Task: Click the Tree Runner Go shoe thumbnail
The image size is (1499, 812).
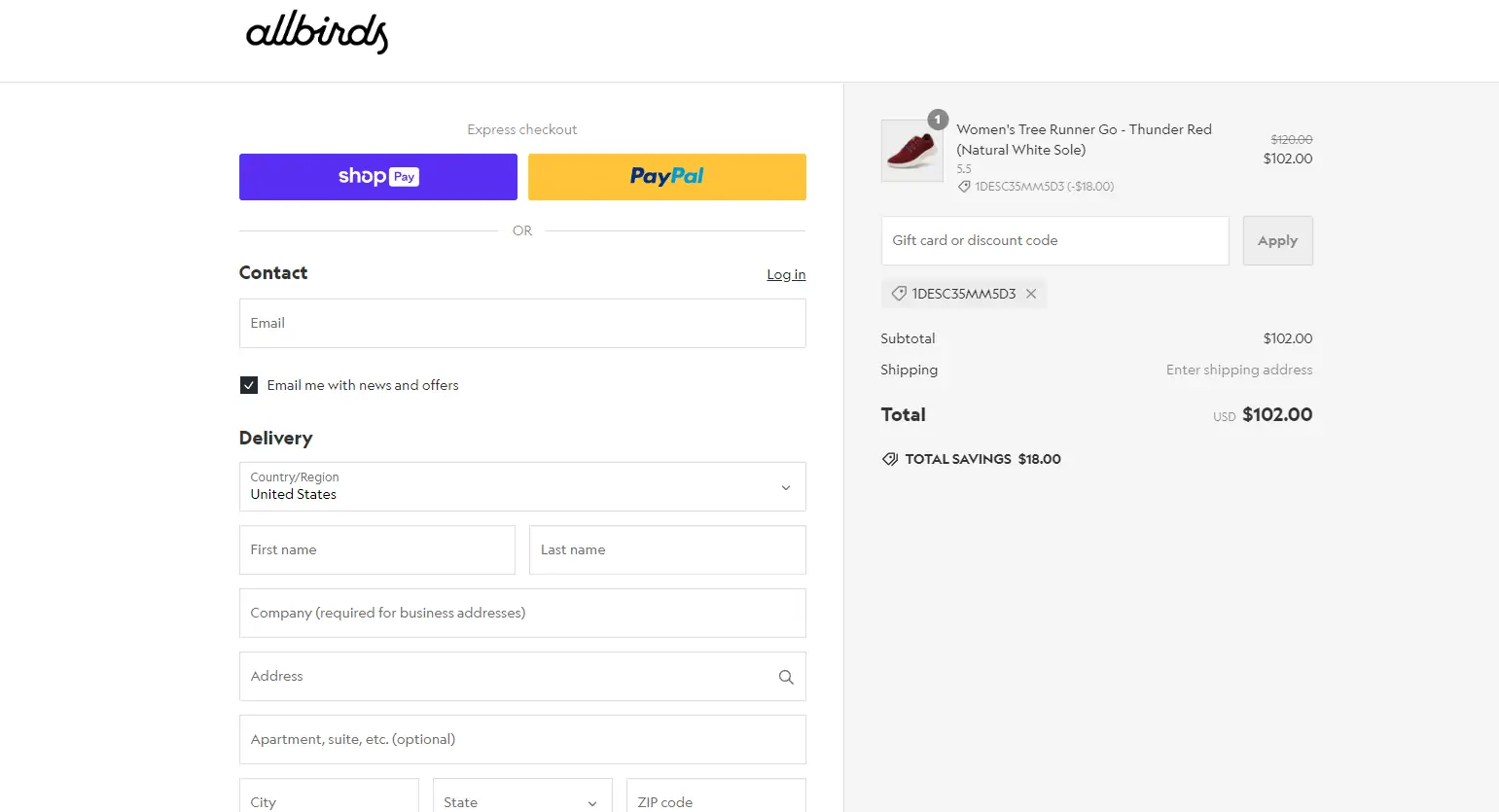Action: coord(911,151)
